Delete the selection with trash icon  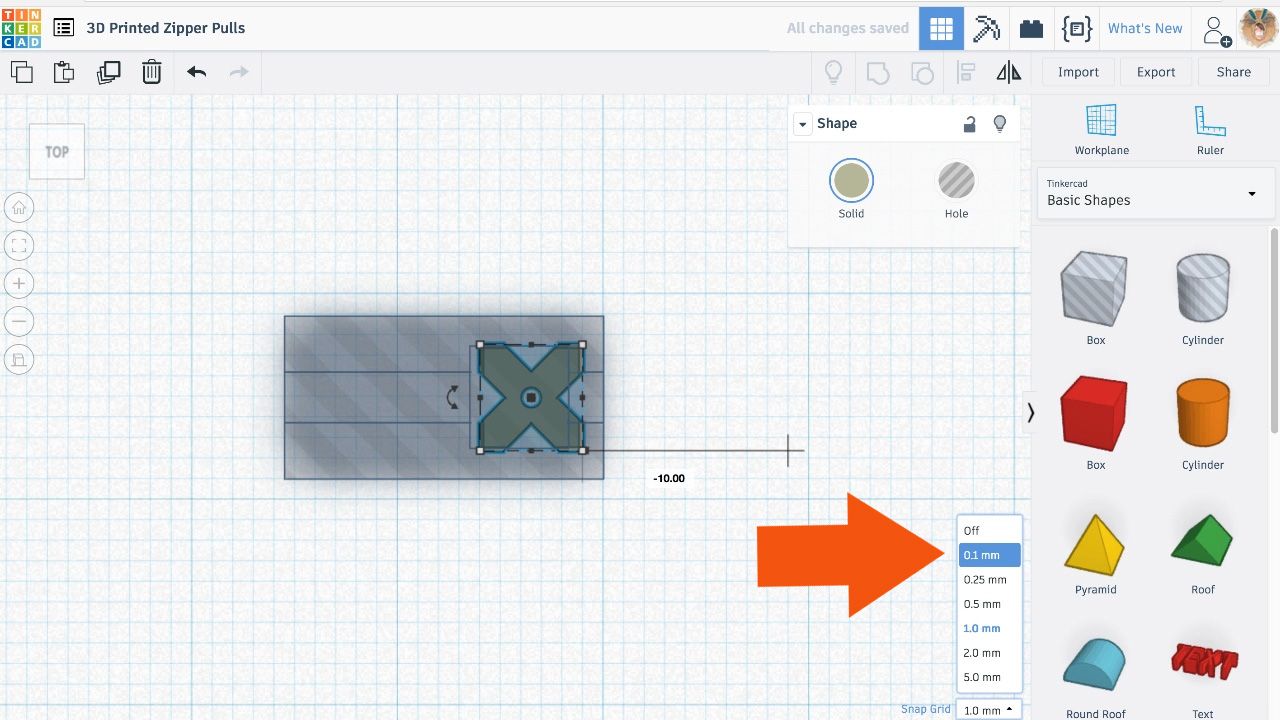tap(151, 71)
